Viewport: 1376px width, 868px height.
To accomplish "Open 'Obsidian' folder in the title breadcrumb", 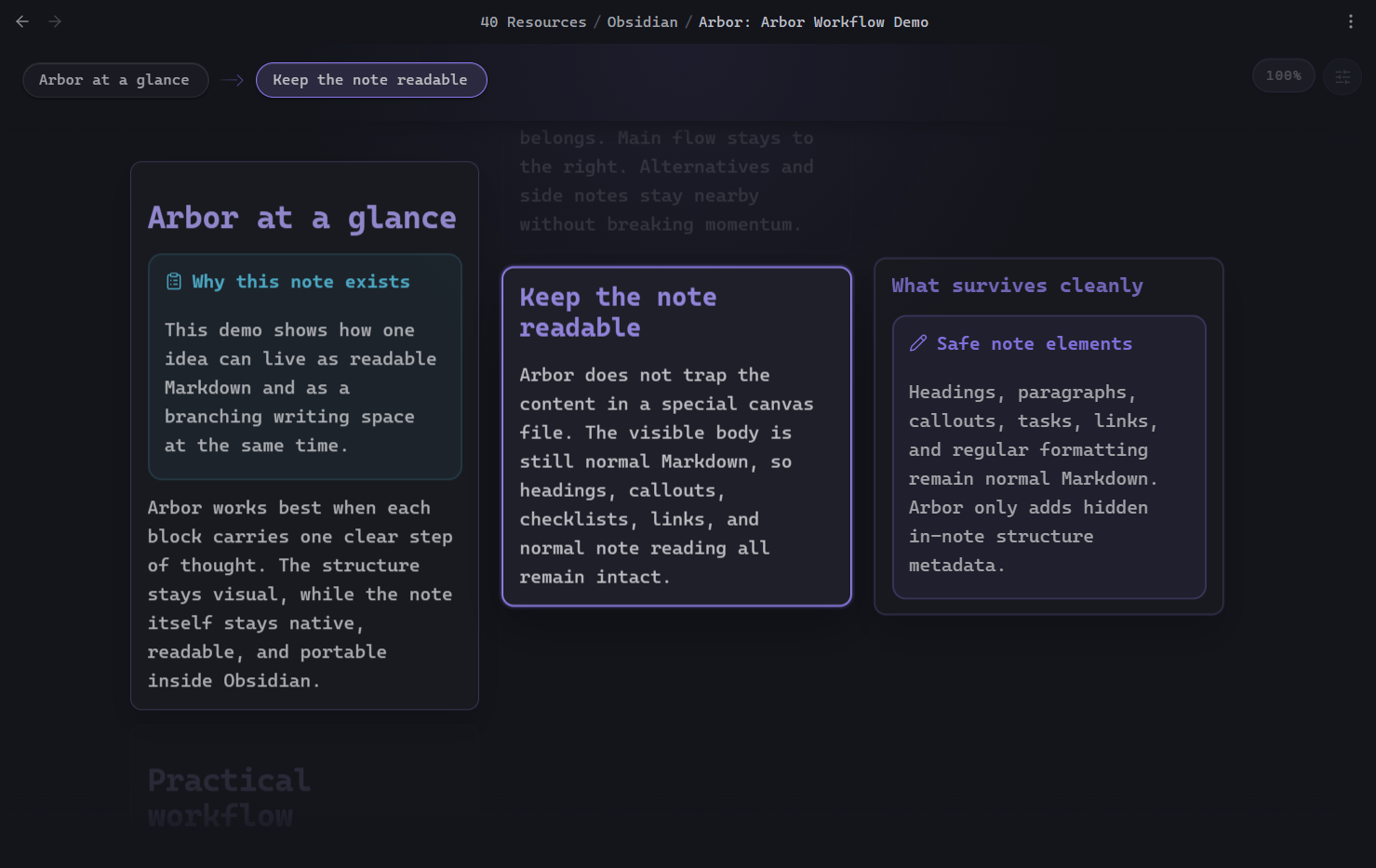I will 642,21.
